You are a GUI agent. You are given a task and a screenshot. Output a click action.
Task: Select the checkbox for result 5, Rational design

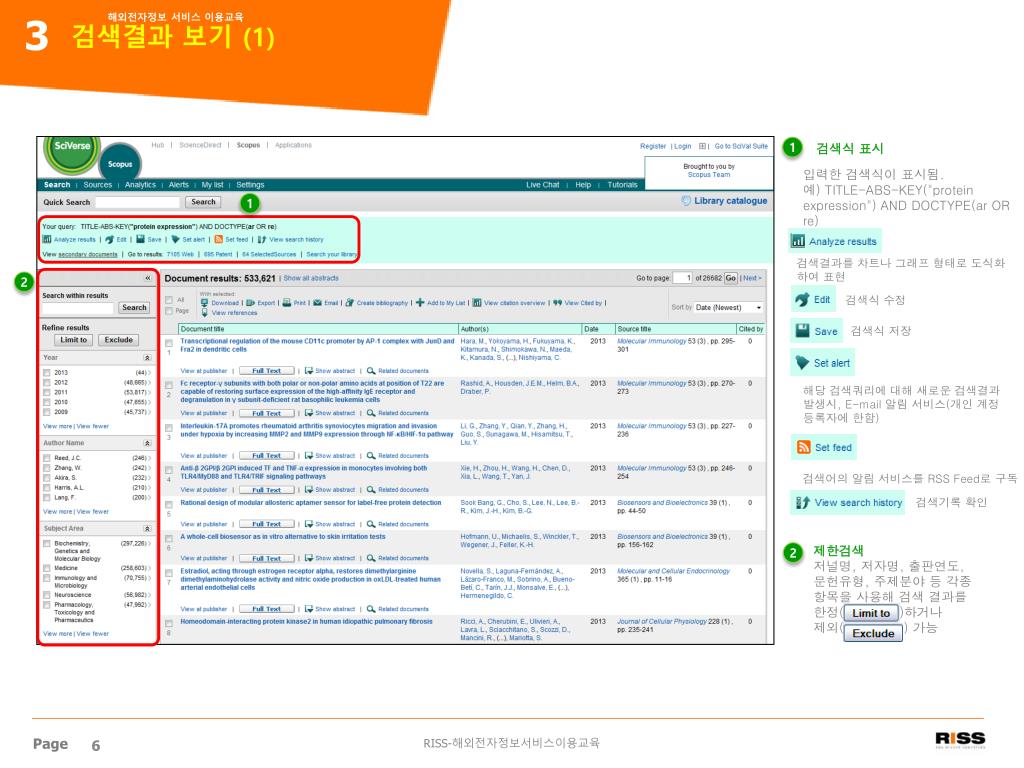coord(169,505)
